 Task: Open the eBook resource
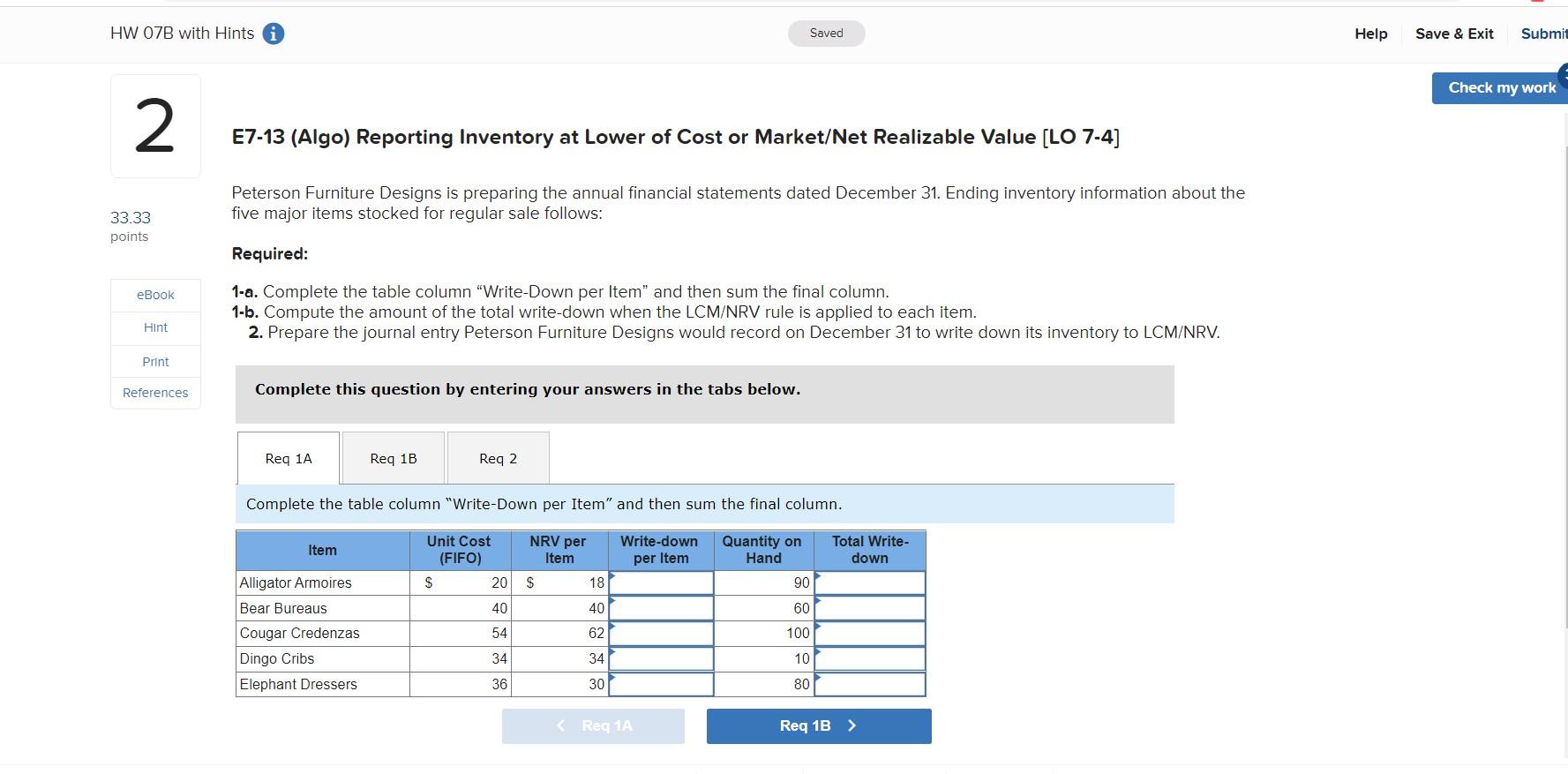[x=155, y=295]
